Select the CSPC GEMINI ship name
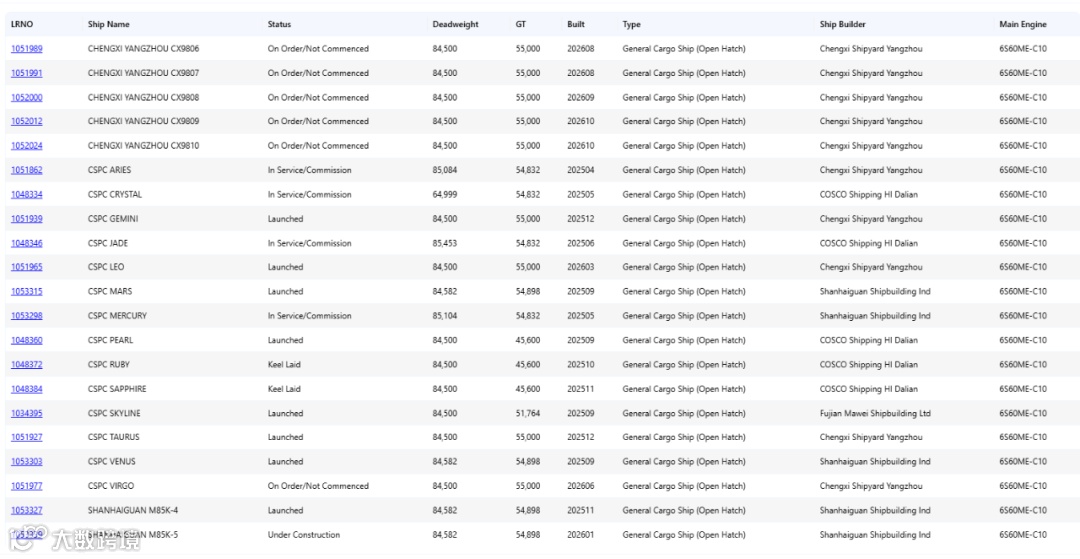The height and width of the screenshot is (559, 1080). coord(113,219)
